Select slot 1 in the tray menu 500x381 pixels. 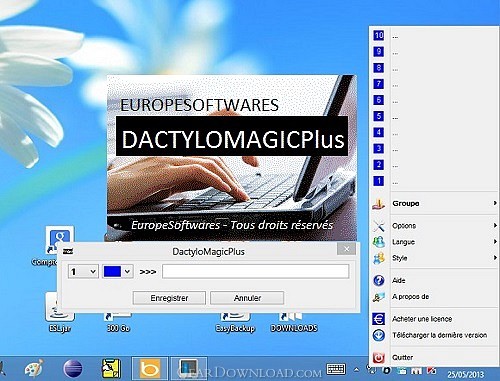(x=433, y=181)
